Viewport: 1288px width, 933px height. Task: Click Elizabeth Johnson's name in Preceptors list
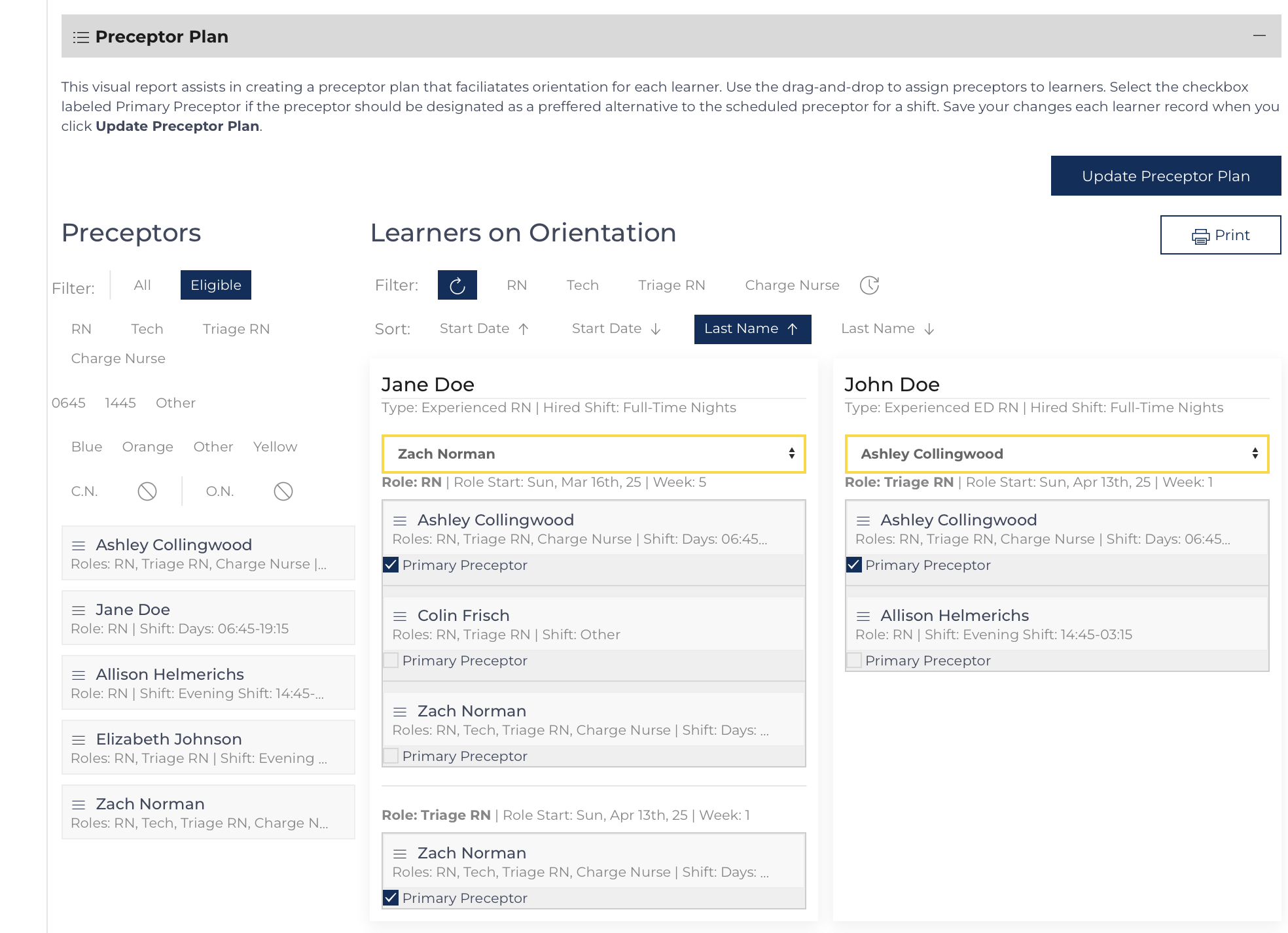tap(169, 739)
